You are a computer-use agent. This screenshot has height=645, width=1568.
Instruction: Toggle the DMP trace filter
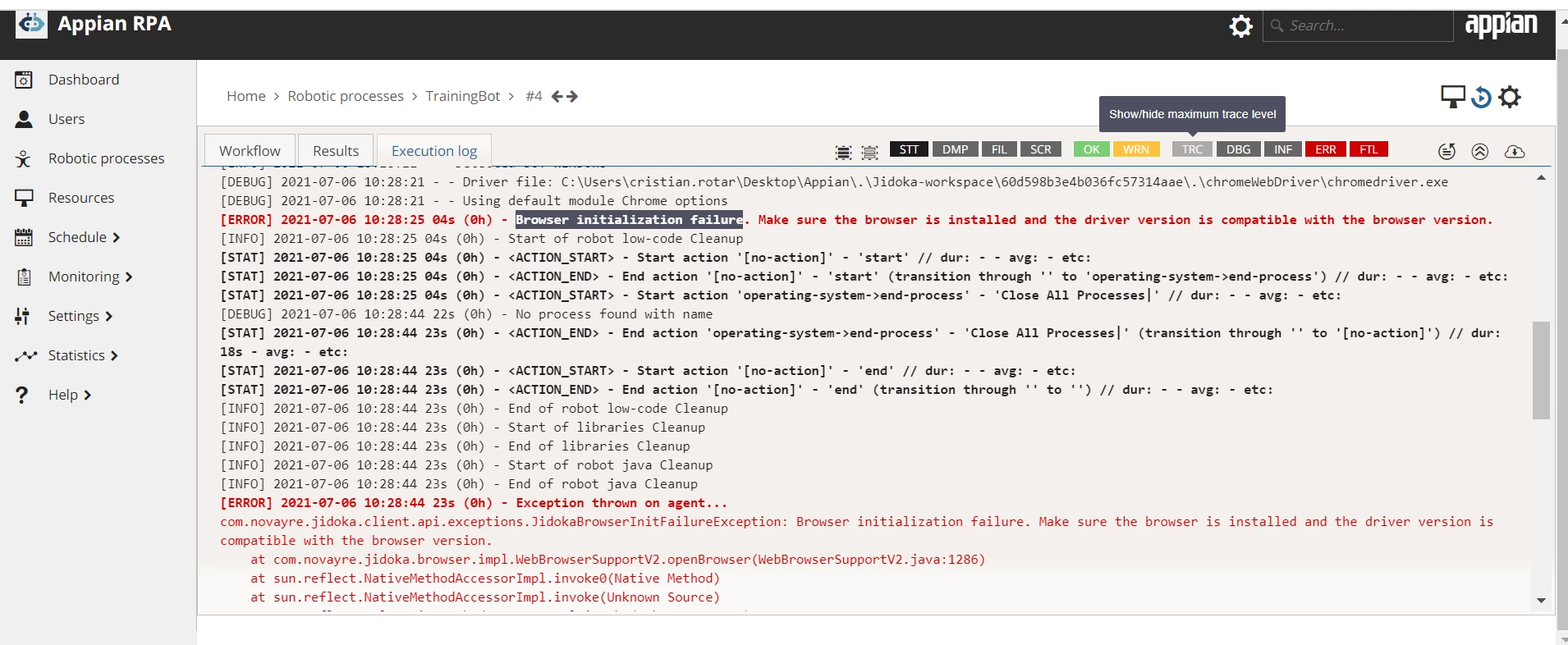pos(955,149)
